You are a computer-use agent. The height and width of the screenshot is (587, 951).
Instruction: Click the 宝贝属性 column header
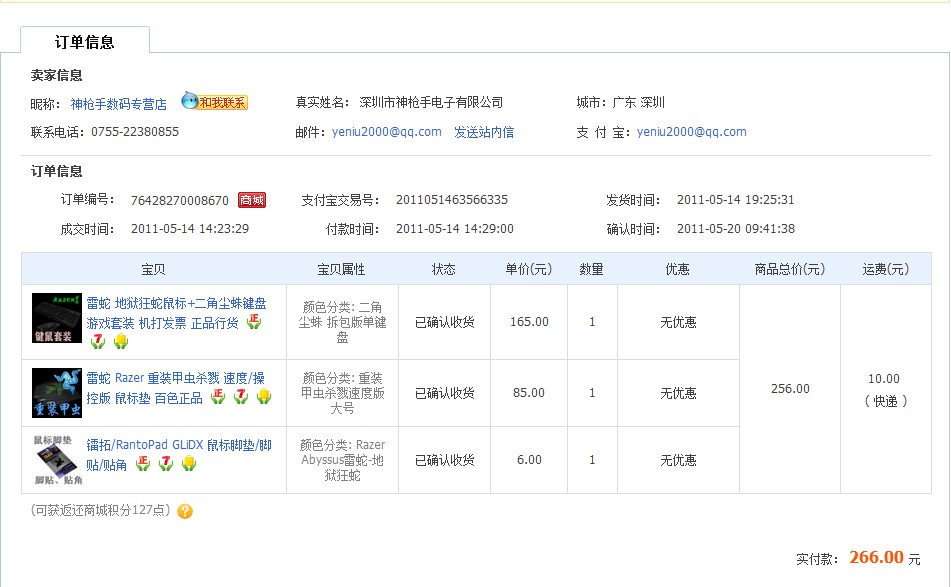pos(341,269)
